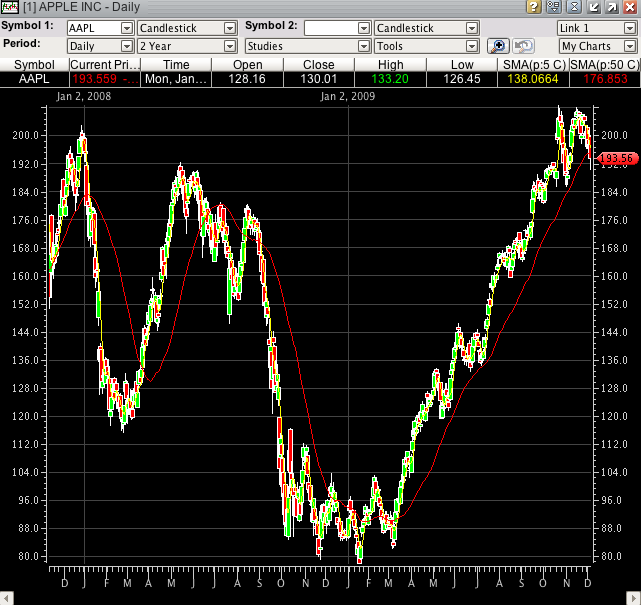Click the chart window icon in title bar
The width and height of the screenshot is (641, 605).
8,7
